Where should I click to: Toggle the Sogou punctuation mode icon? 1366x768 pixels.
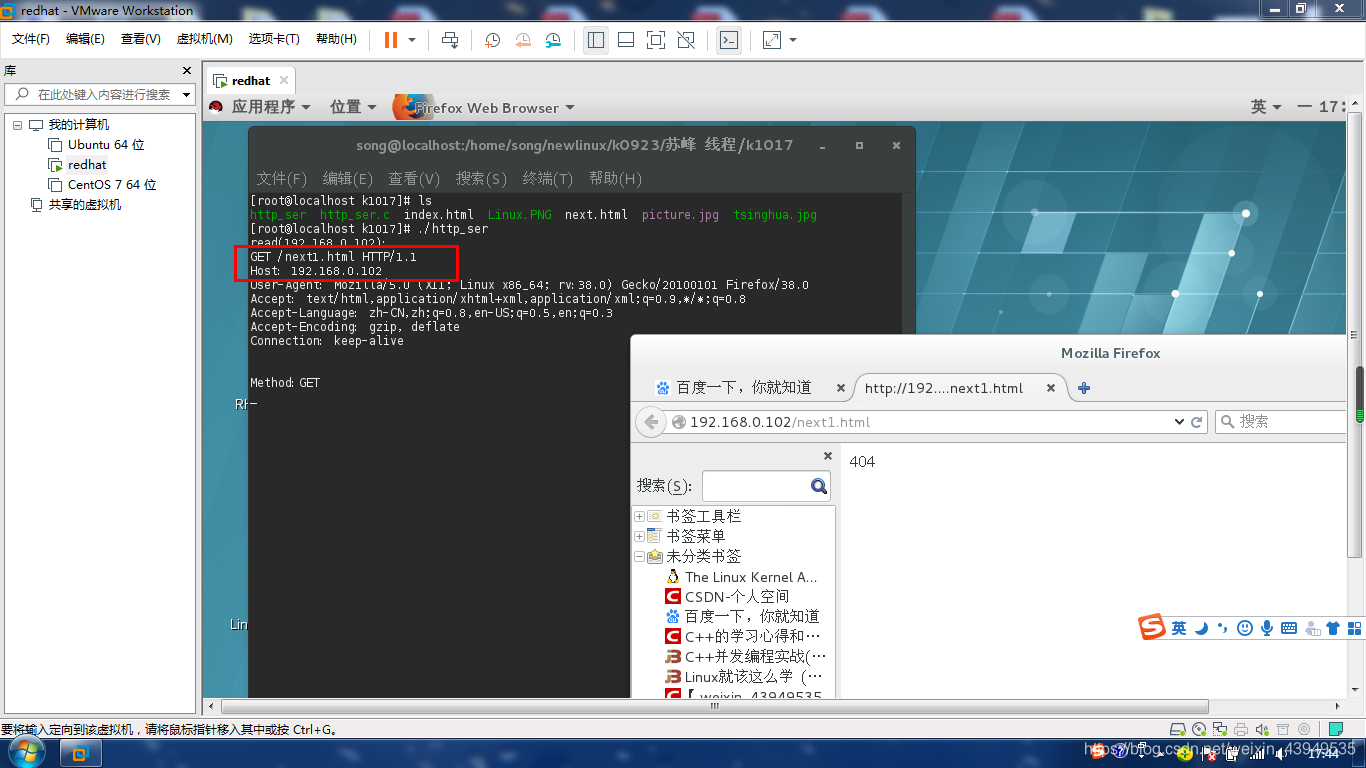point(1222,628)
